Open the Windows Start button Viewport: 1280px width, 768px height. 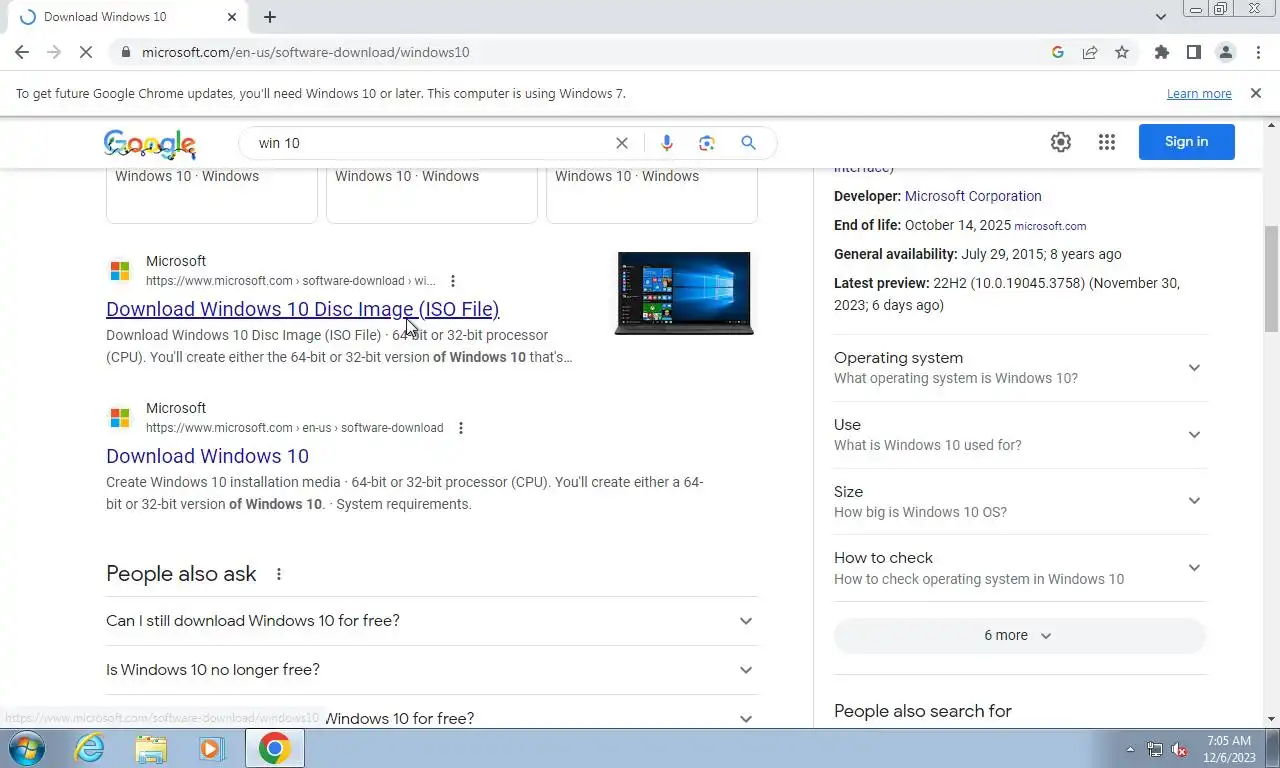tap(27, 748)
